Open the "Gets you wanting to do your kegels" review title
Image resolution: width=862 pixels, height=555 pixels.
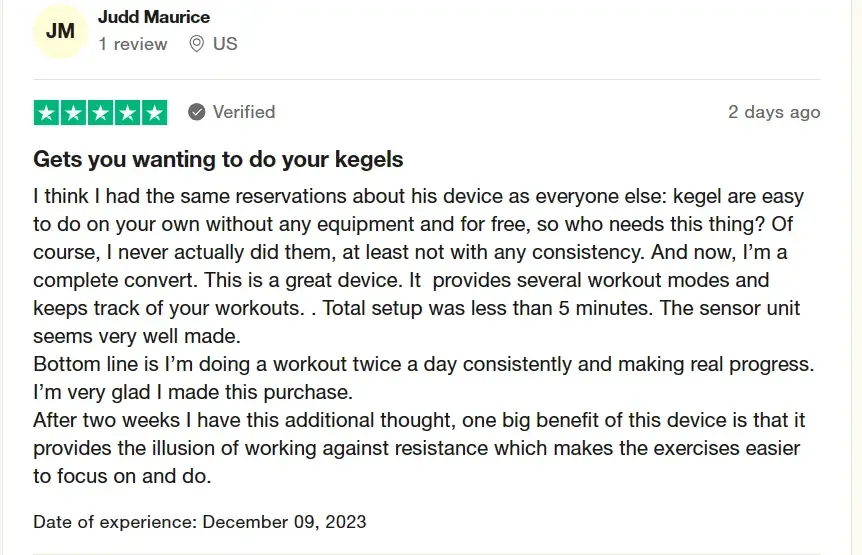click(x=218, y=159)
